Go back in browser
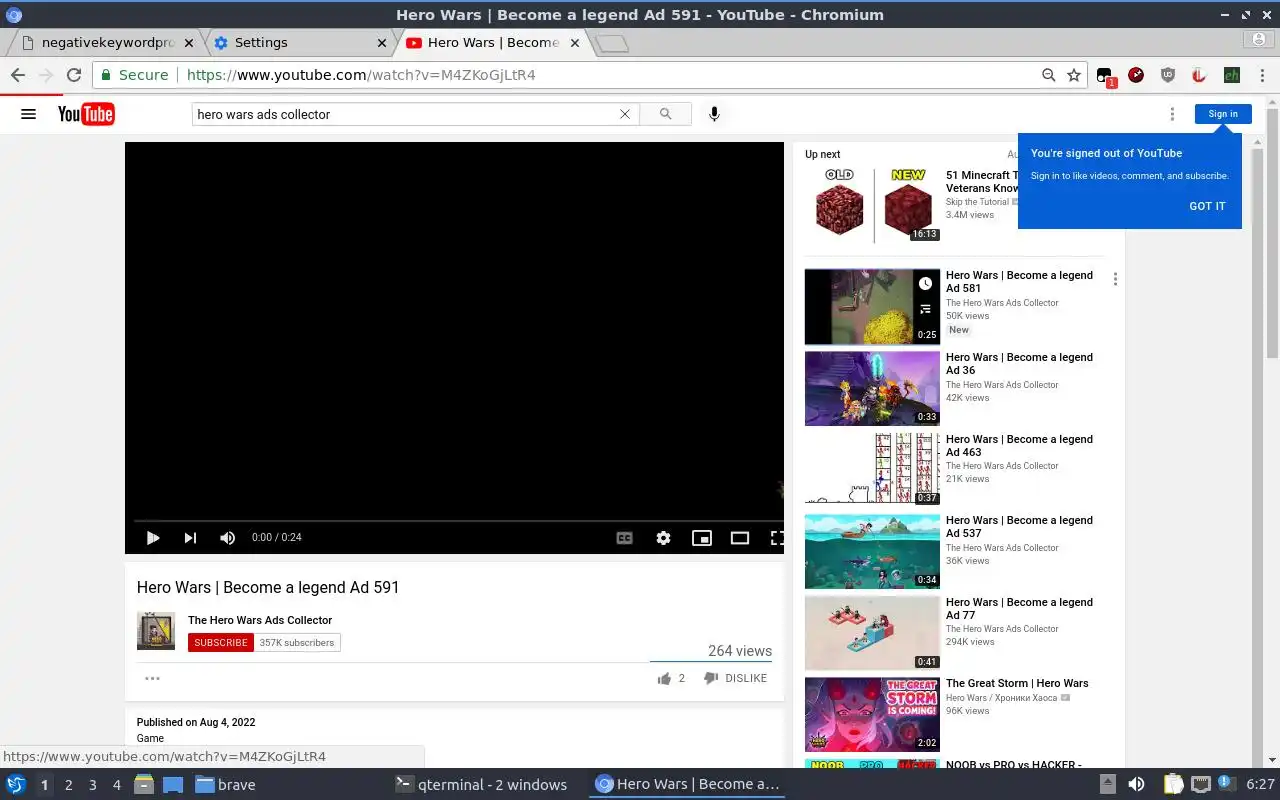This screenshot has height=800, width=1280. [x=18, y=75]
